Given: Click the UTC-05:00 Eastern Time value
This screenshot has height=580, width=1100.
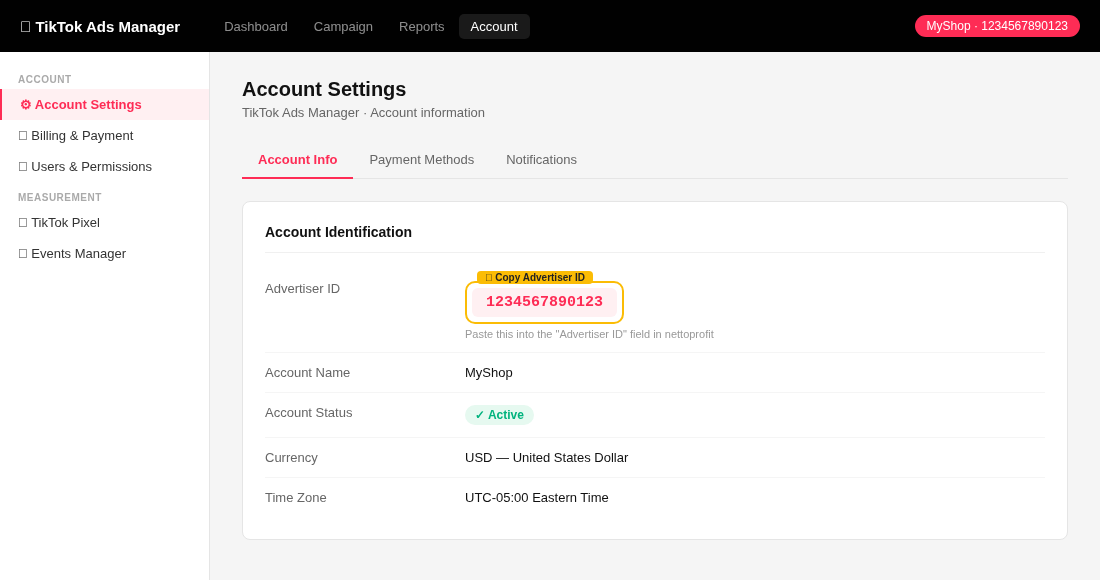Looking at the screenshot, I should coord(537,497).
